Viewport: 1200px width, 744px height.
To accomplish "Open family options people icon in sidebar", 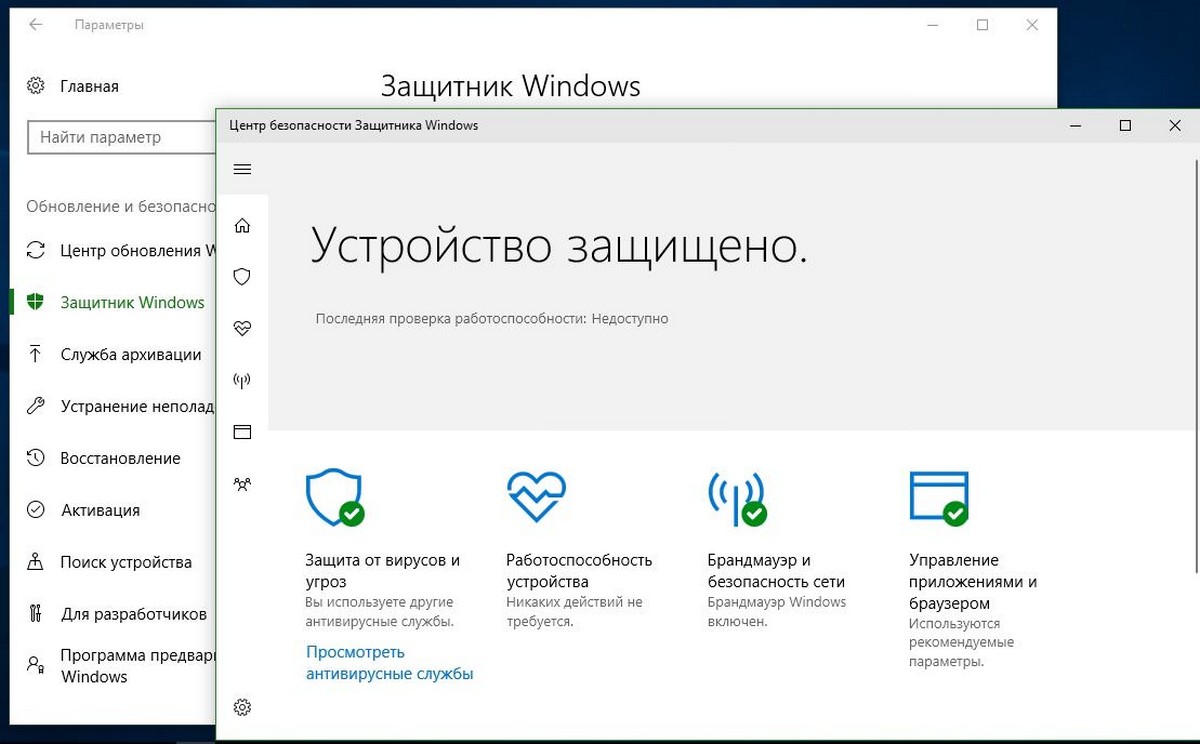I will tap(242, 484).
